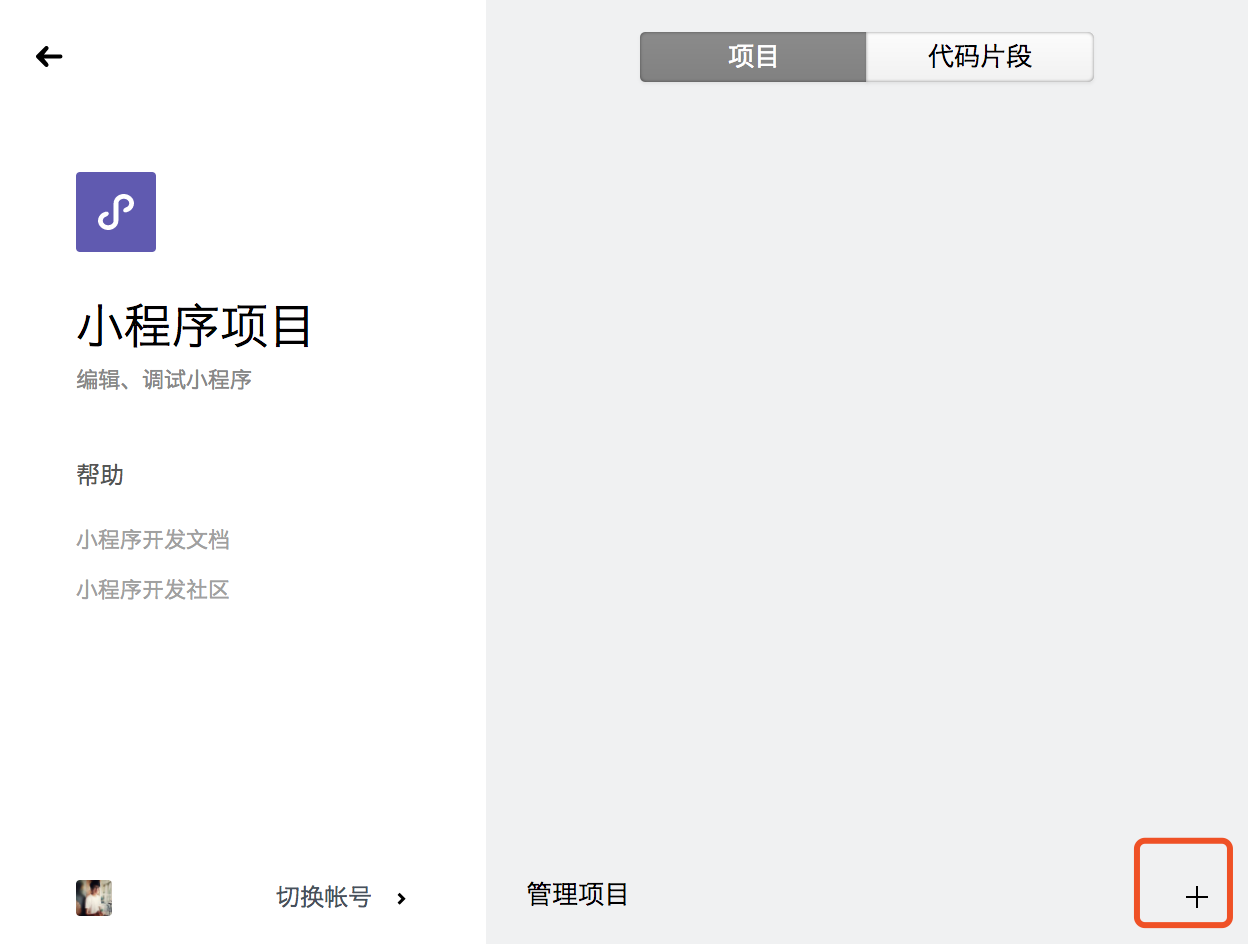Click the back arrow icon

49,57
